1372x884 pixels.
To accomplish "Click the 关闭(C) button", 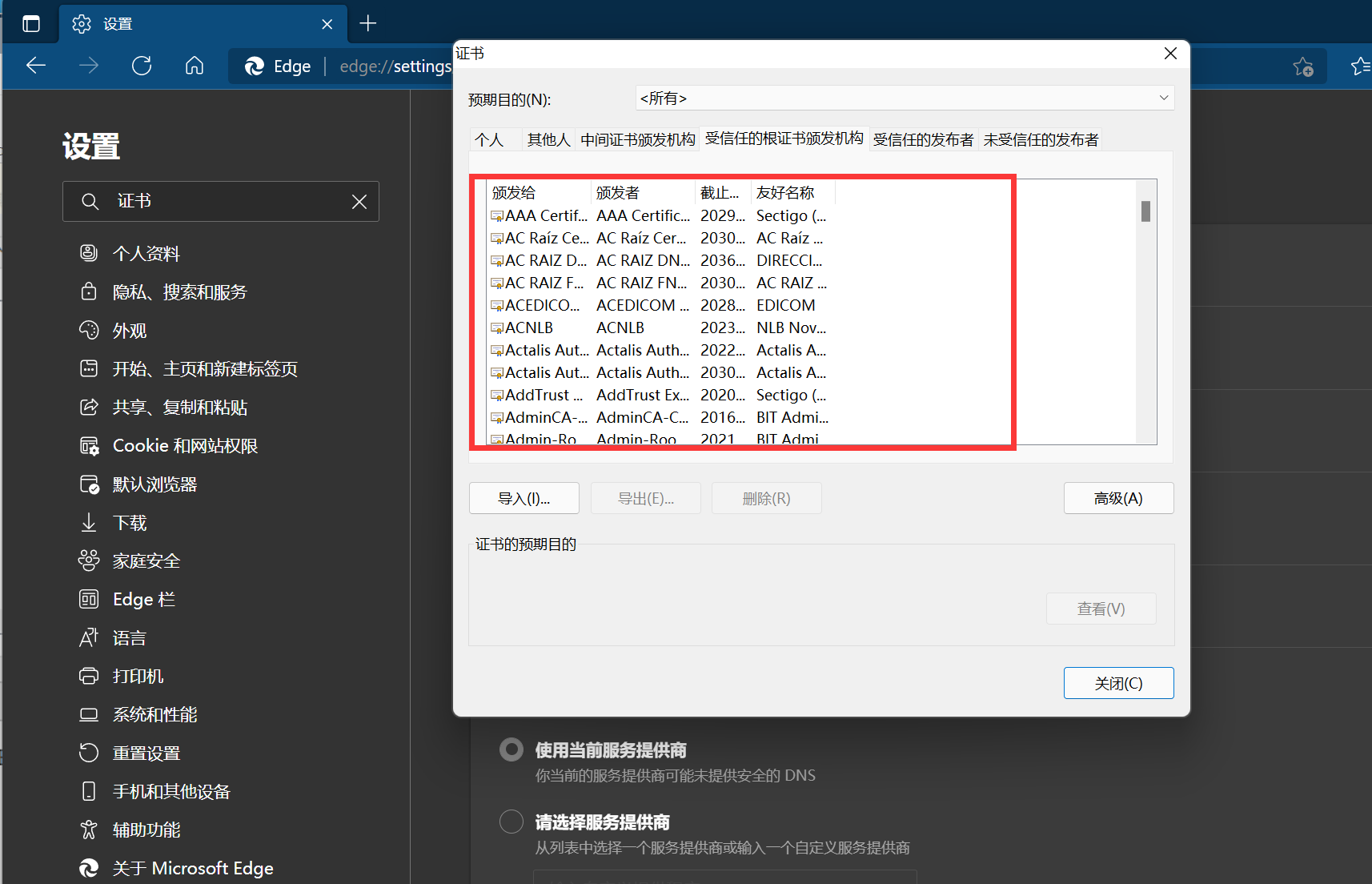I will [x=1118, y=683].
